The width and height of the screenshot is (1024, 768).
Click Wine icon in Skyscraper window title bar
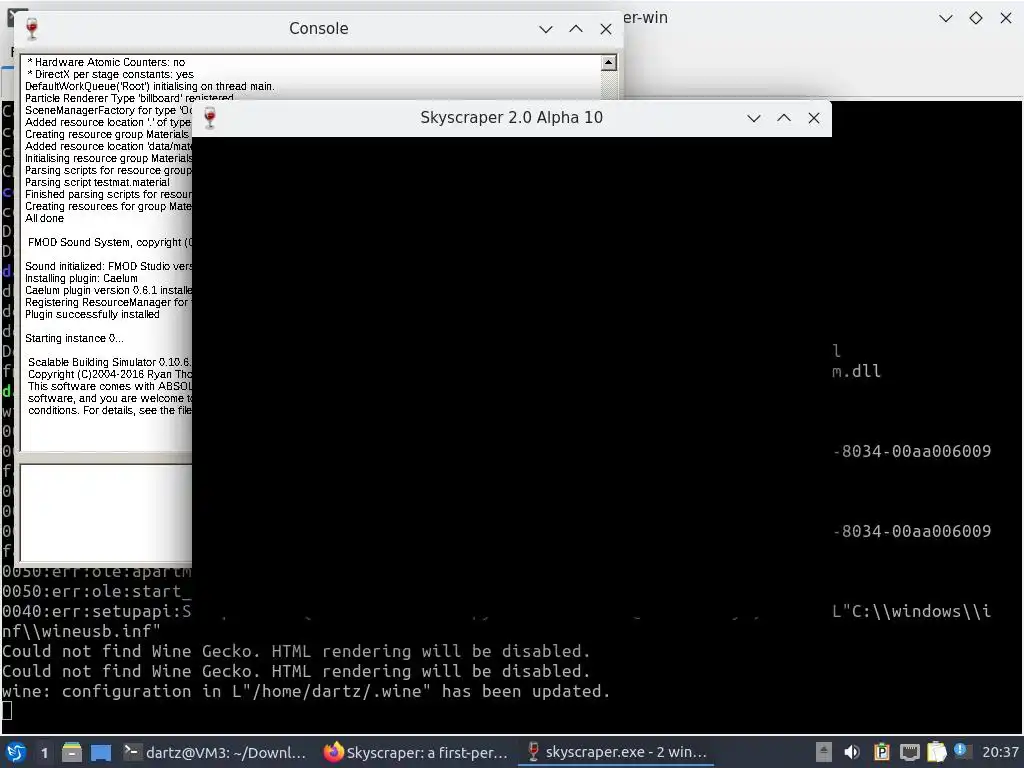click(x=210, y=118)
